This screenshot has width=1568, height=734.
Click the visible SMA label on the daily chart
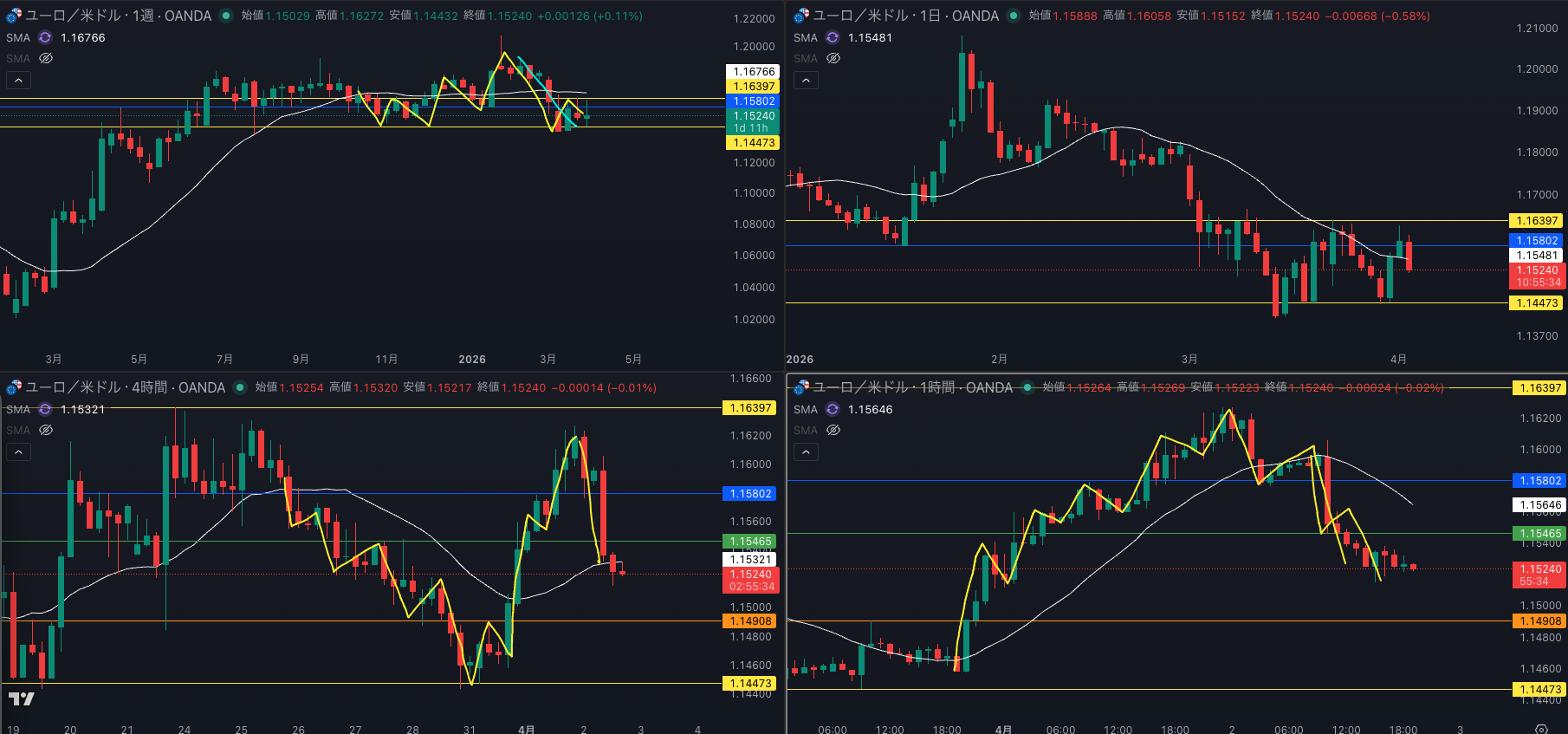(x=805, y=37)
